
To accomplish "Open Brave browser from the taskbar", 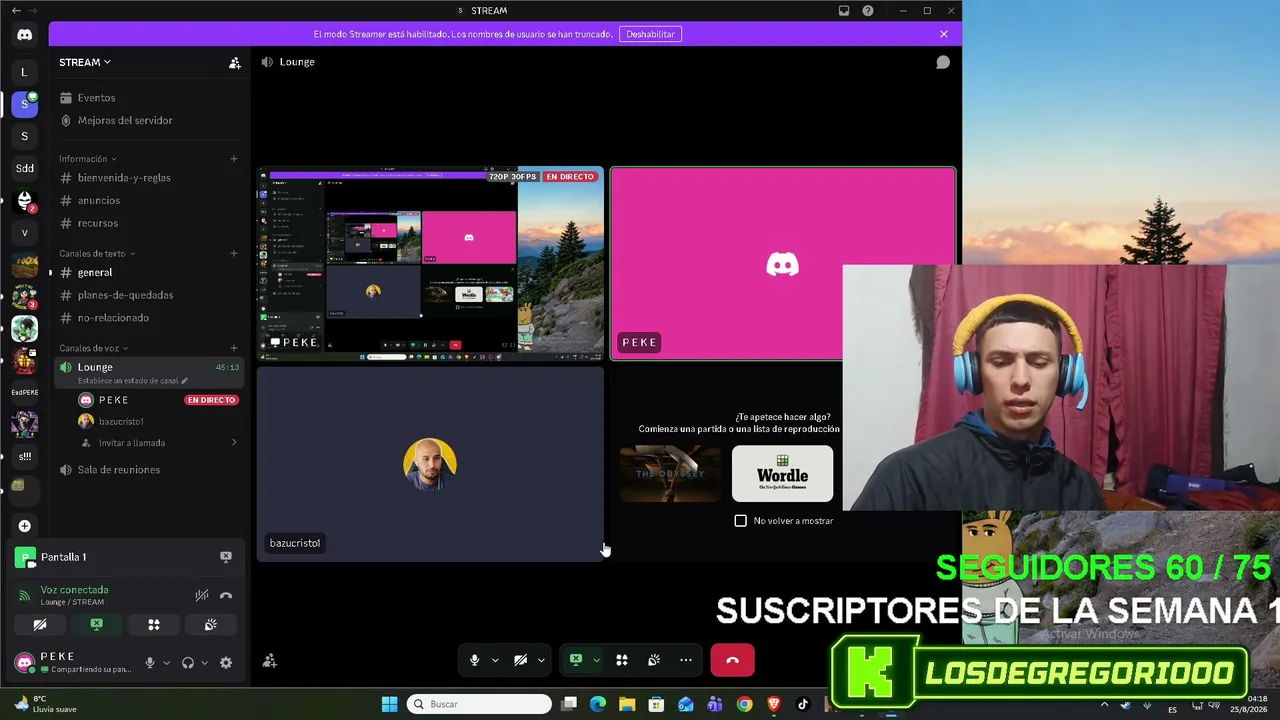I will 773,704.
